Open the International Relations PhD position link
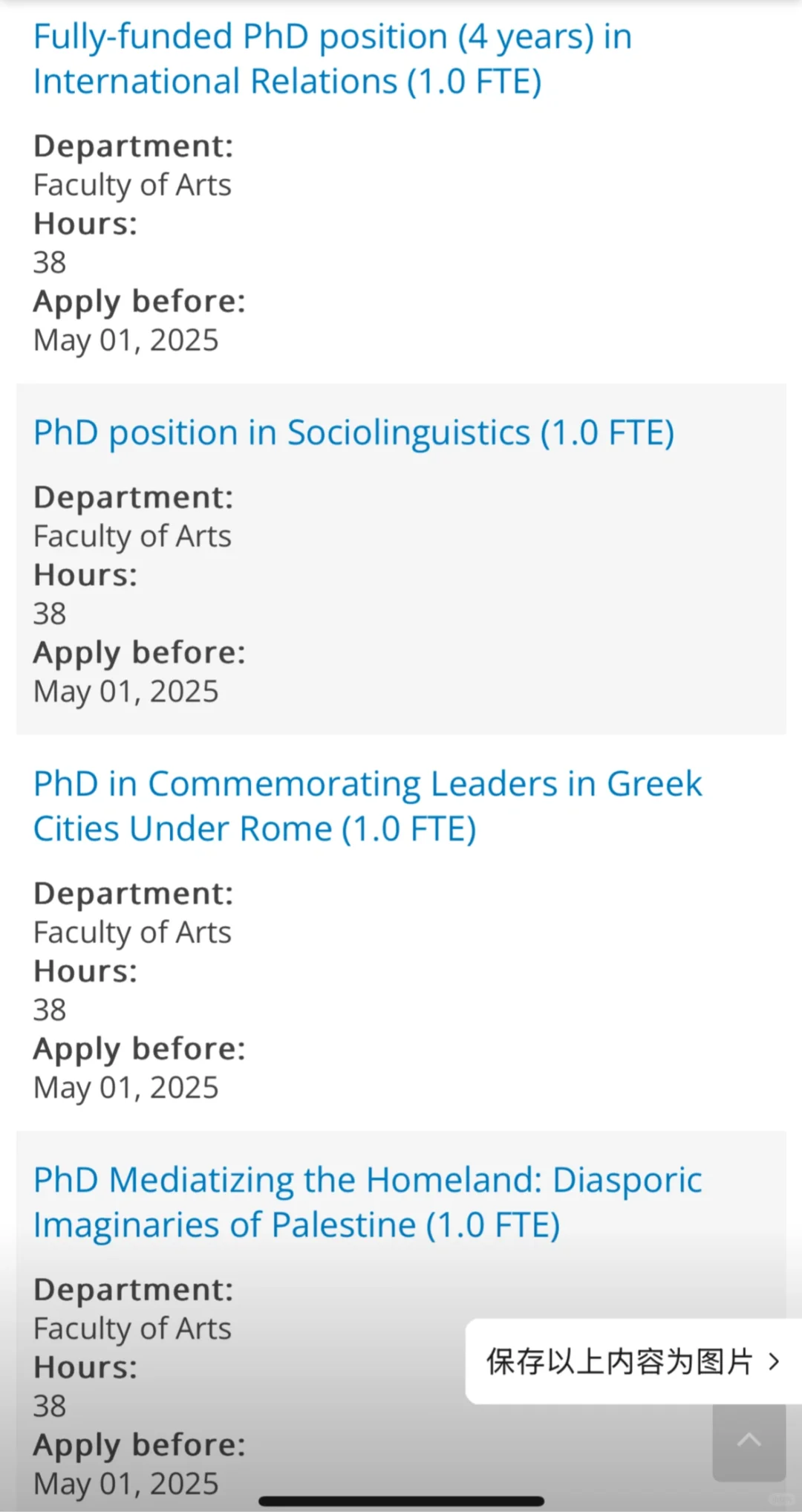The image size is (802, 1512). pos(332,59)
